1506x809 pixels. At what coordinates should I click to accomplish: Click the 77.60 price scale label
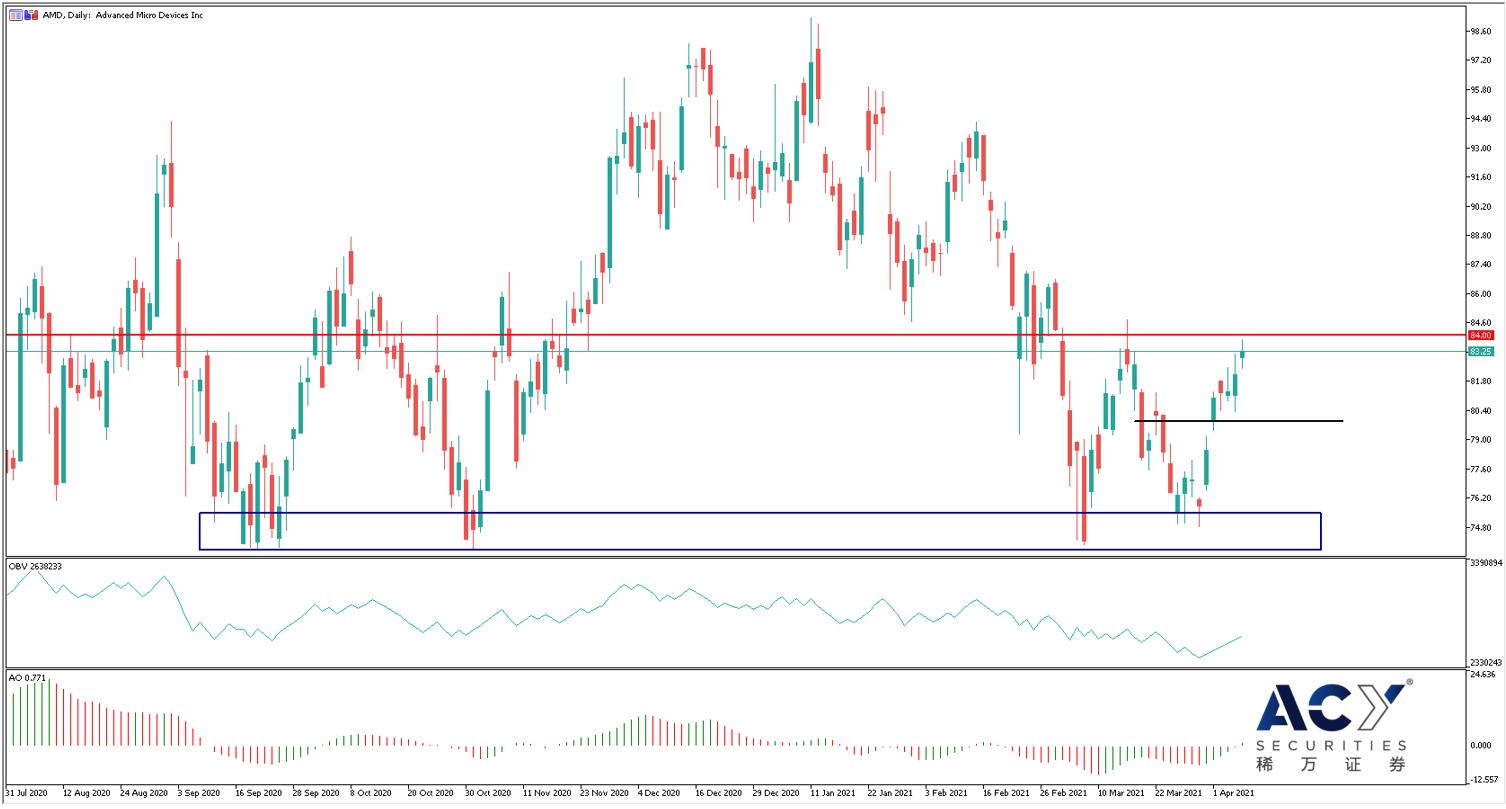[1480, 469]
